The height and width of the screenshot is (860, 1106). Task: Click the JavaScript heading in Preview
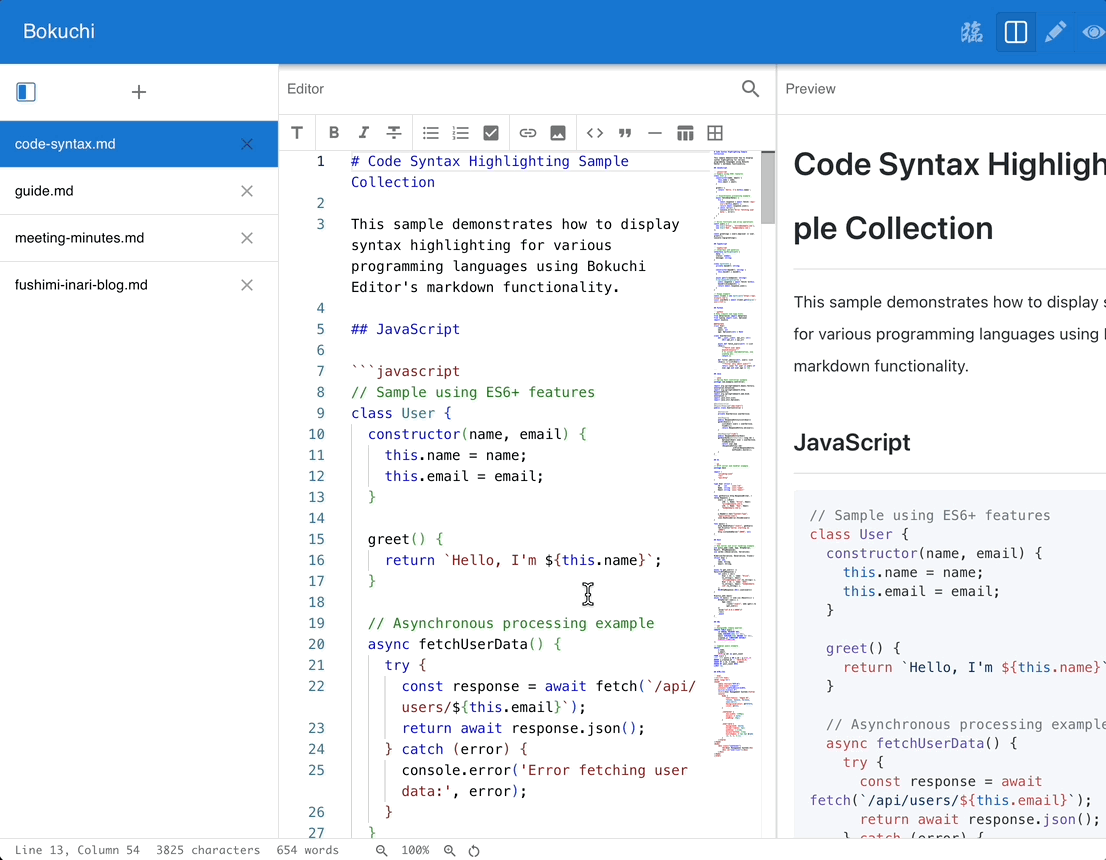[x=852, y=442]
